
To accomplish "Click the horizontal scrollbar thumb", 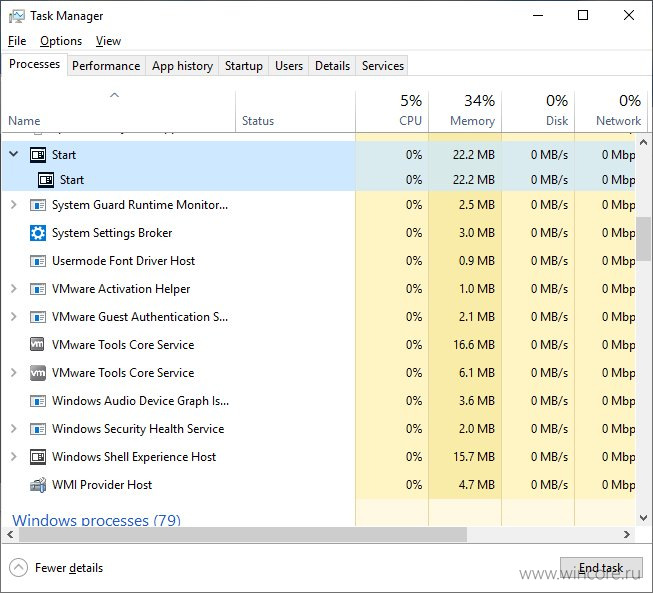I will pos(243,534).
